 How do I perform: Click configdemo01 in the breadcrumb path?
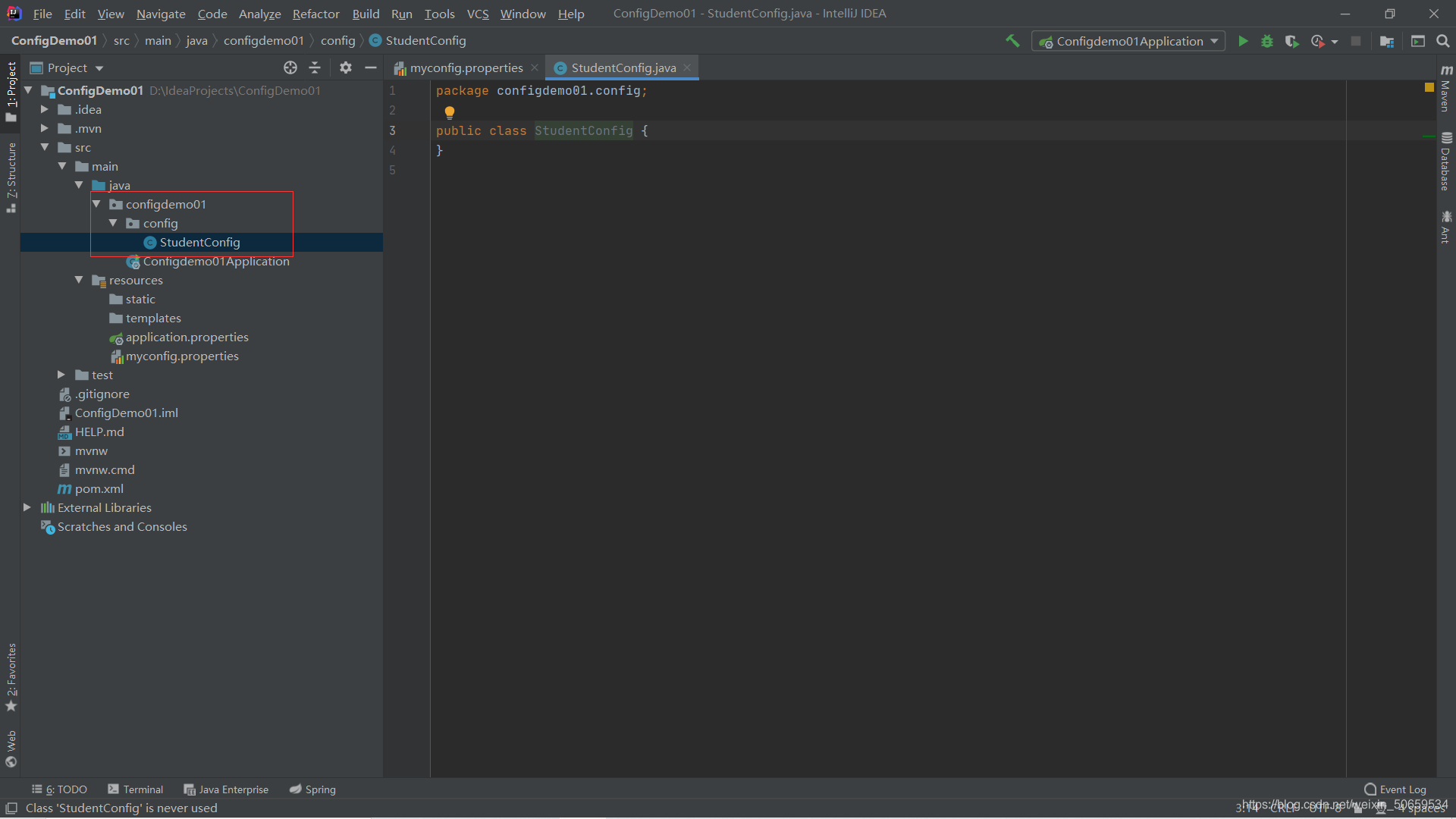[264, 40]
